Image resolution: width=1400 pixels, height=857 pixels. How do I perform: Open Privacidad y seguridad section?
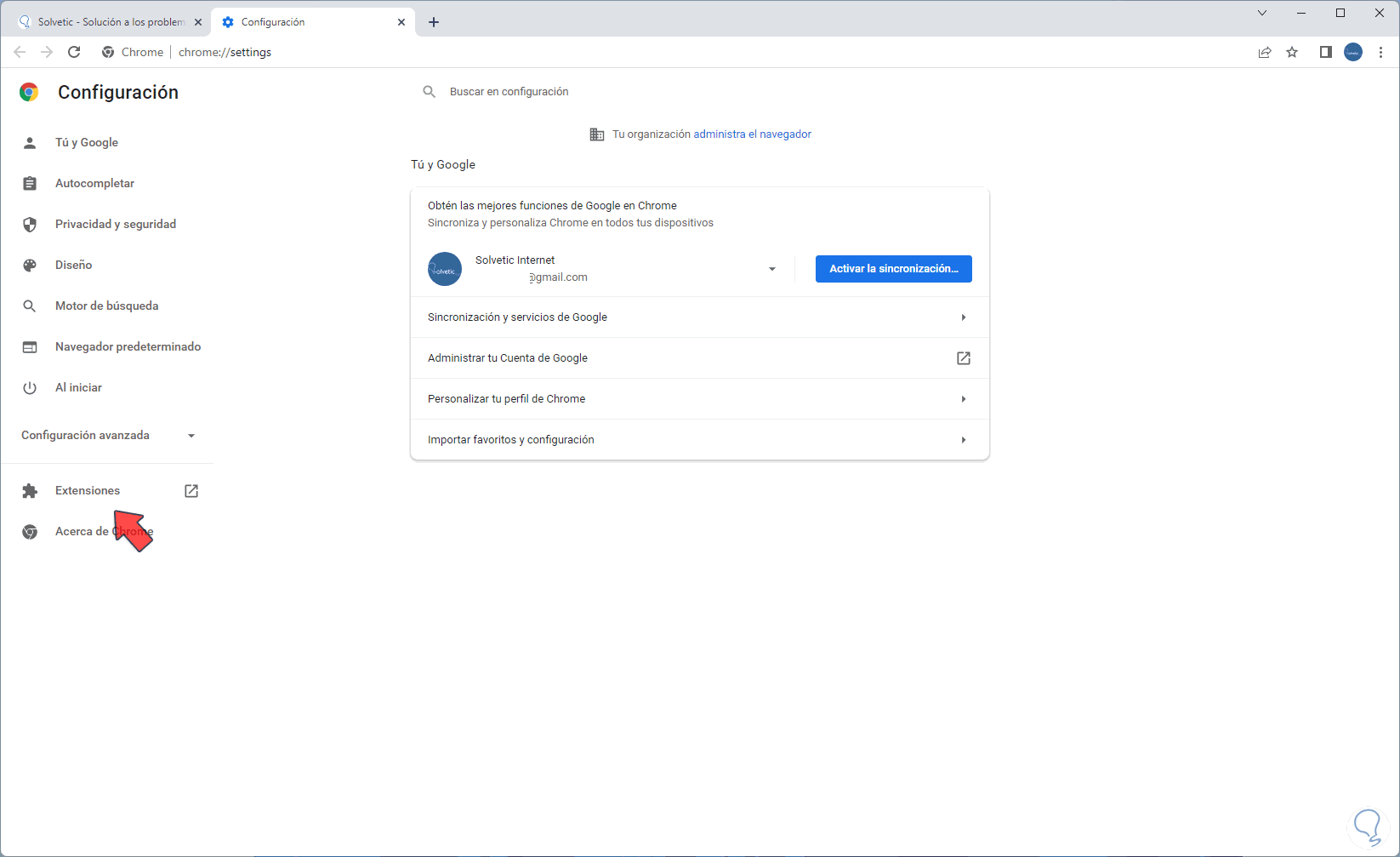116,224
